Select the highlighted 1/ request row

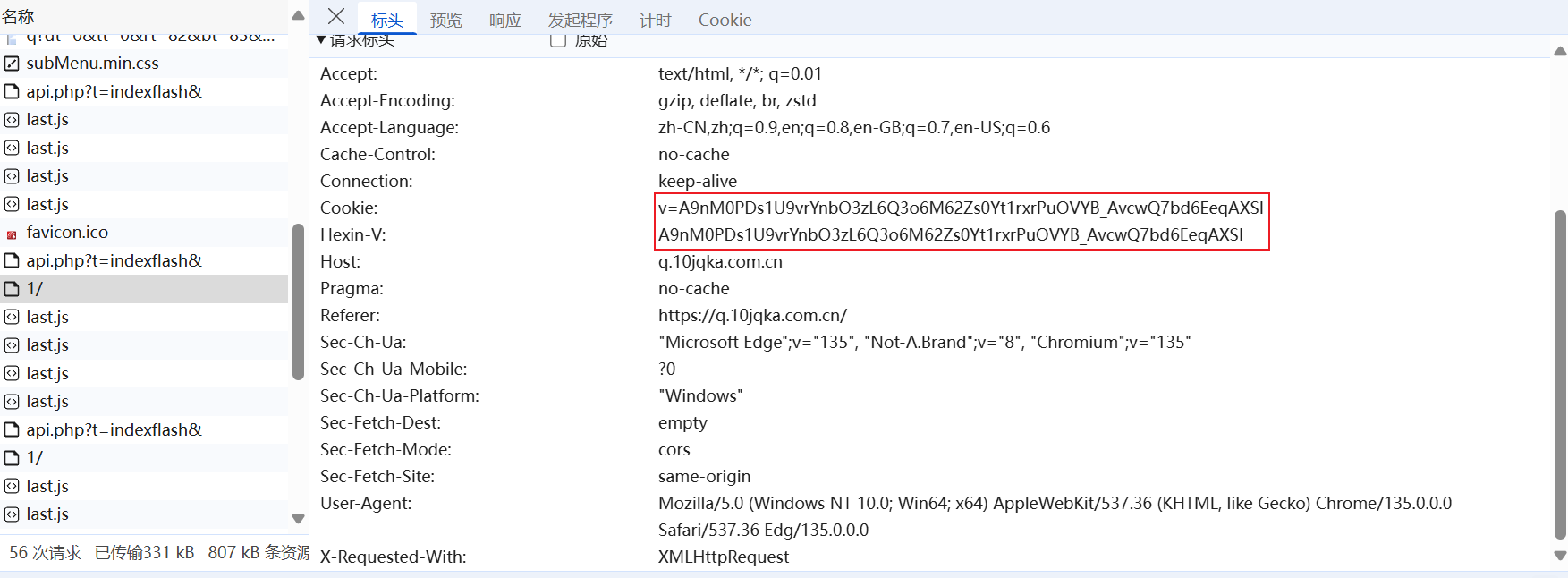[144, 288]
